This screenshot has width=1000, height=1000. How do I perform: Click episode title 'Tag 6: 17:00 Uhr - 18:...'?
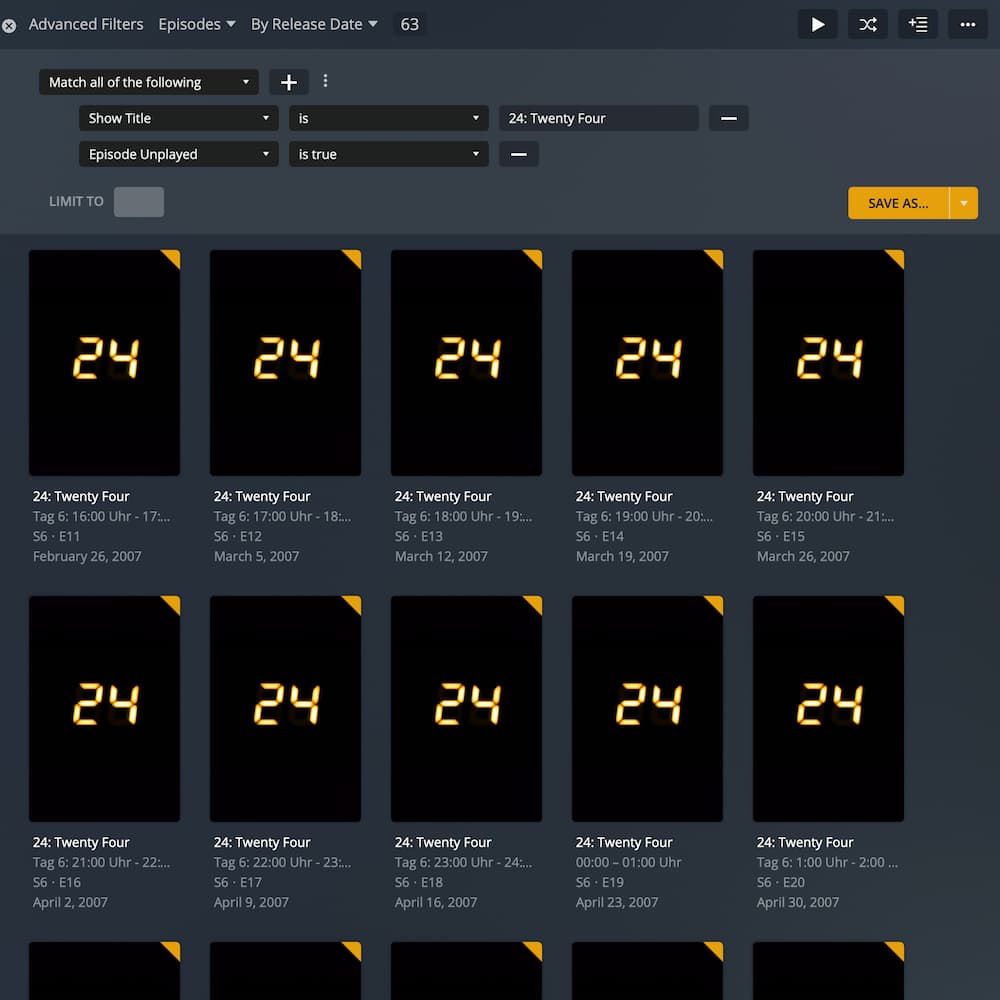click(x=283, y=517)
